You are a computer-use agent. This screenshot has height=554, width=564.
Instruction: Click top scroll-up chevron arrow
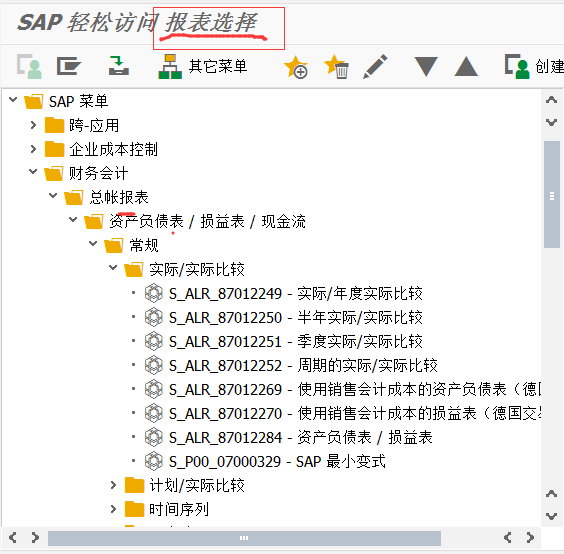(551, 100)
